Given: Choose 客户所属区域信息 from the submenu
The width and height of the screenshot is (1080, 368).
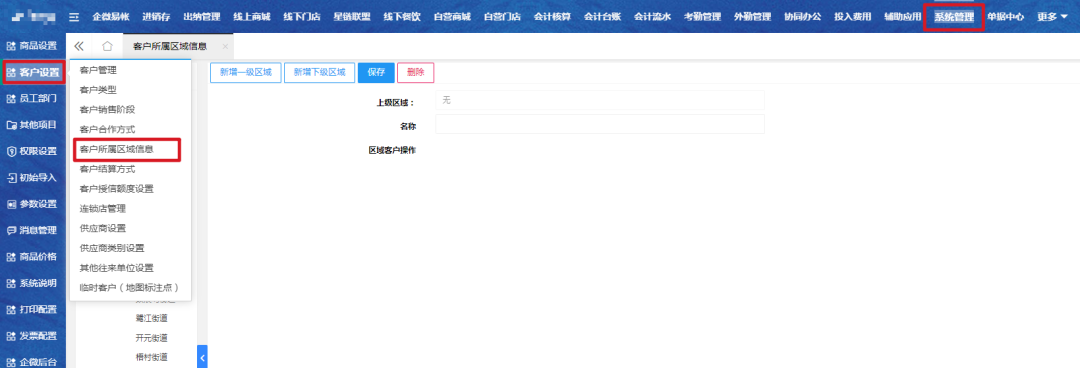Looking at the screenshot, I should 116,149.
